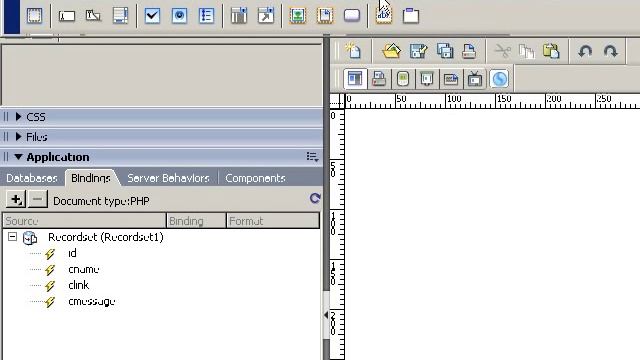Save all open documents

point(444,51)
